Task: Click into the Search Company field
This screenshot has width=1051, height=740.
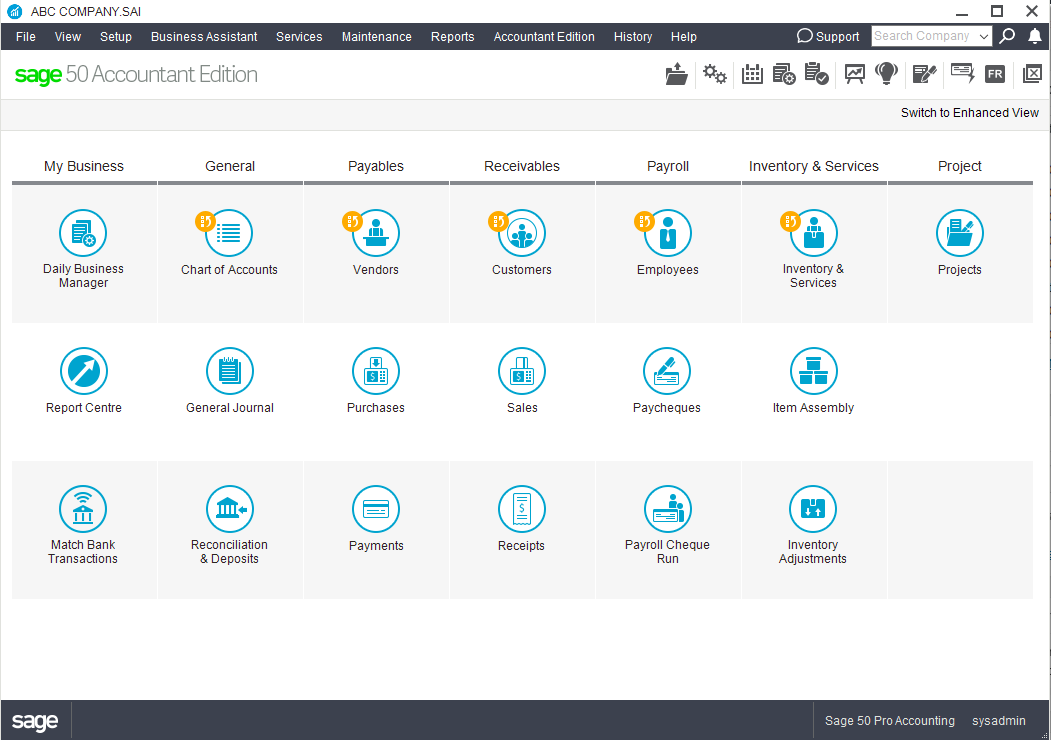Action: [924, 36]
